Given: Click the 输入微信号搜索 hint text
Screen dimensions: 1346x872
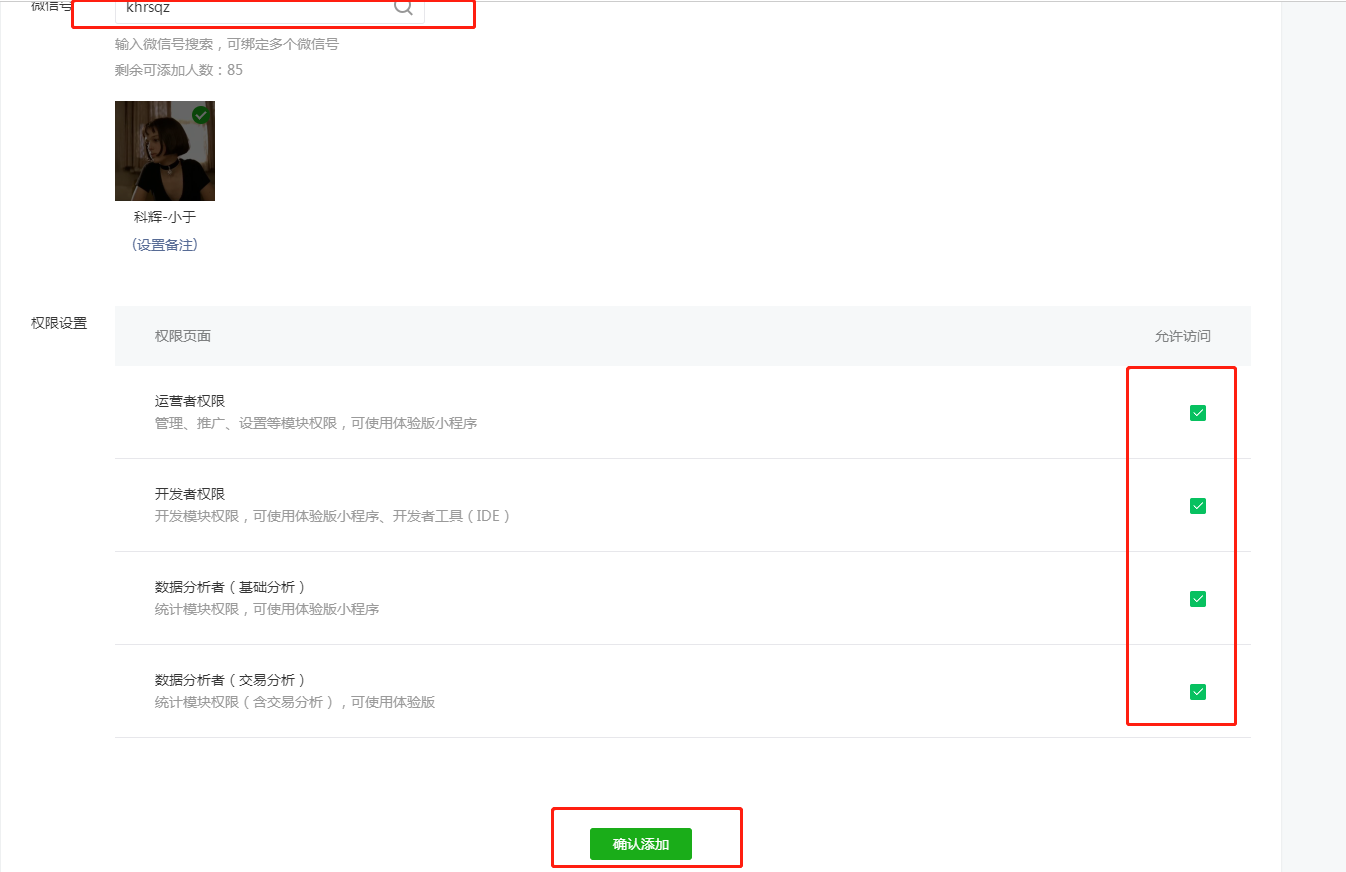Looking at the screenshot, I should pyautogui.click(x=227, y=45).
